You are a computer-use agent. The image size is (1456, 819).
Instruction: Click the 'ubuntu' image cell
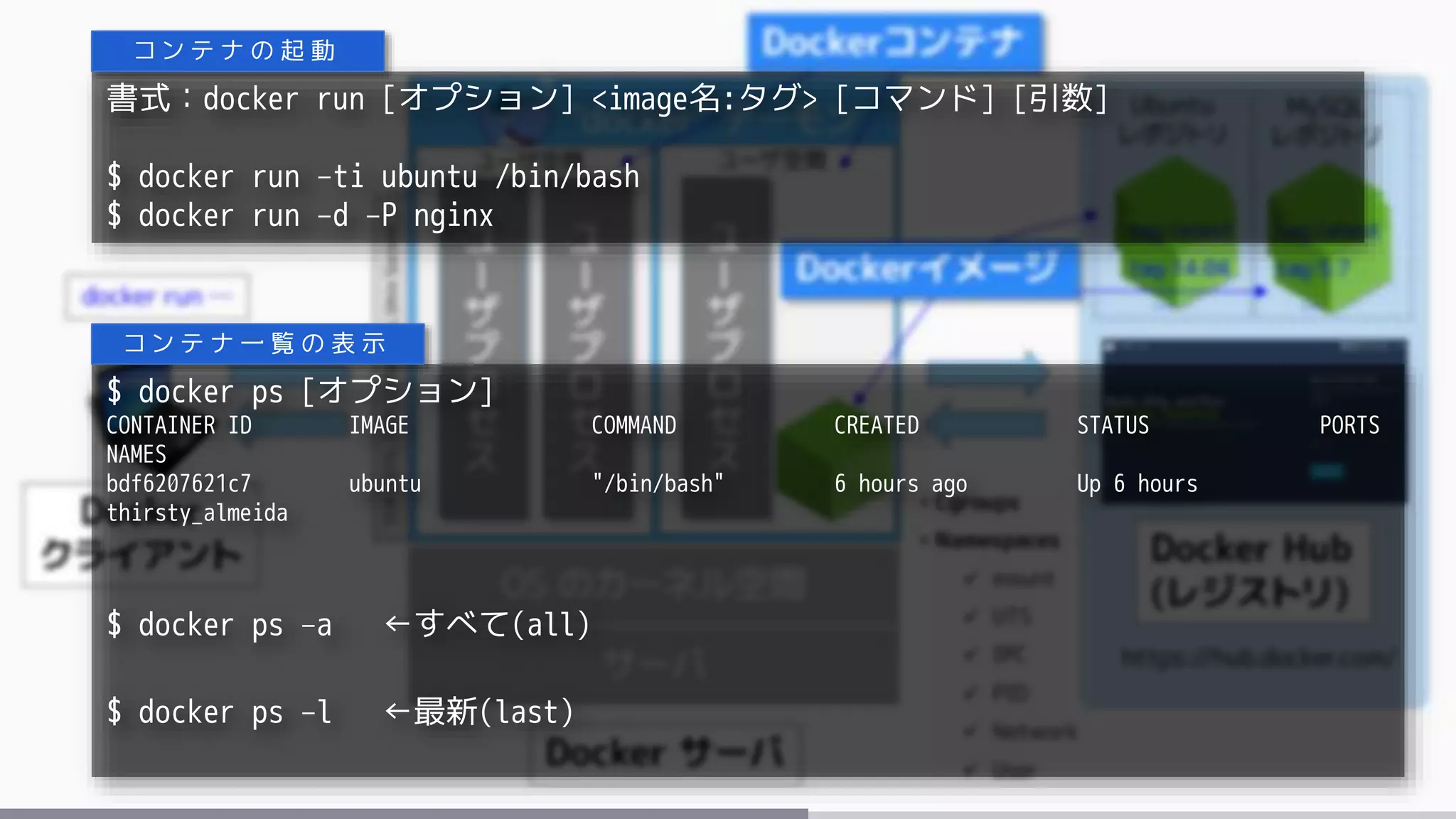pos(385,483)
